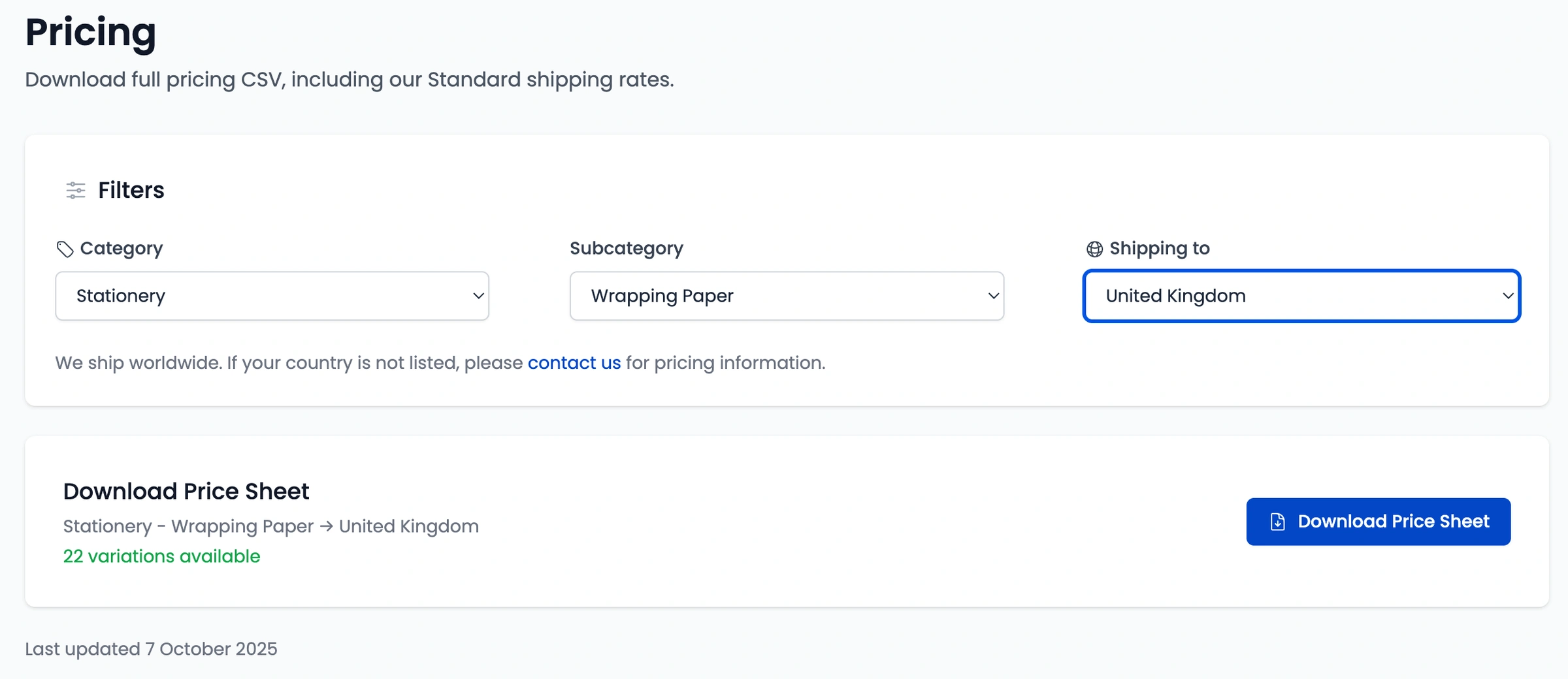
Task: Click the tag icon beside Category
Action: [64, 248]
